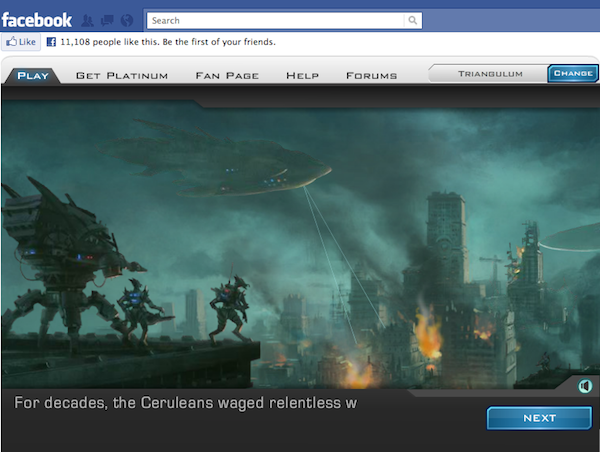Image resolution: width=600 pixels, height=452 pixels.
Task: Open the Help tab
Action: coord(302,75)
